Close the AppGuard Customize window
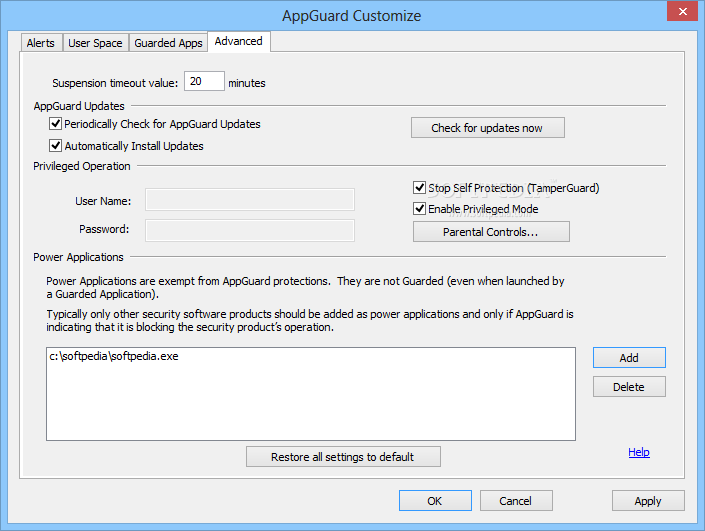Screen dimensions: 705x531 pos(682,11)
